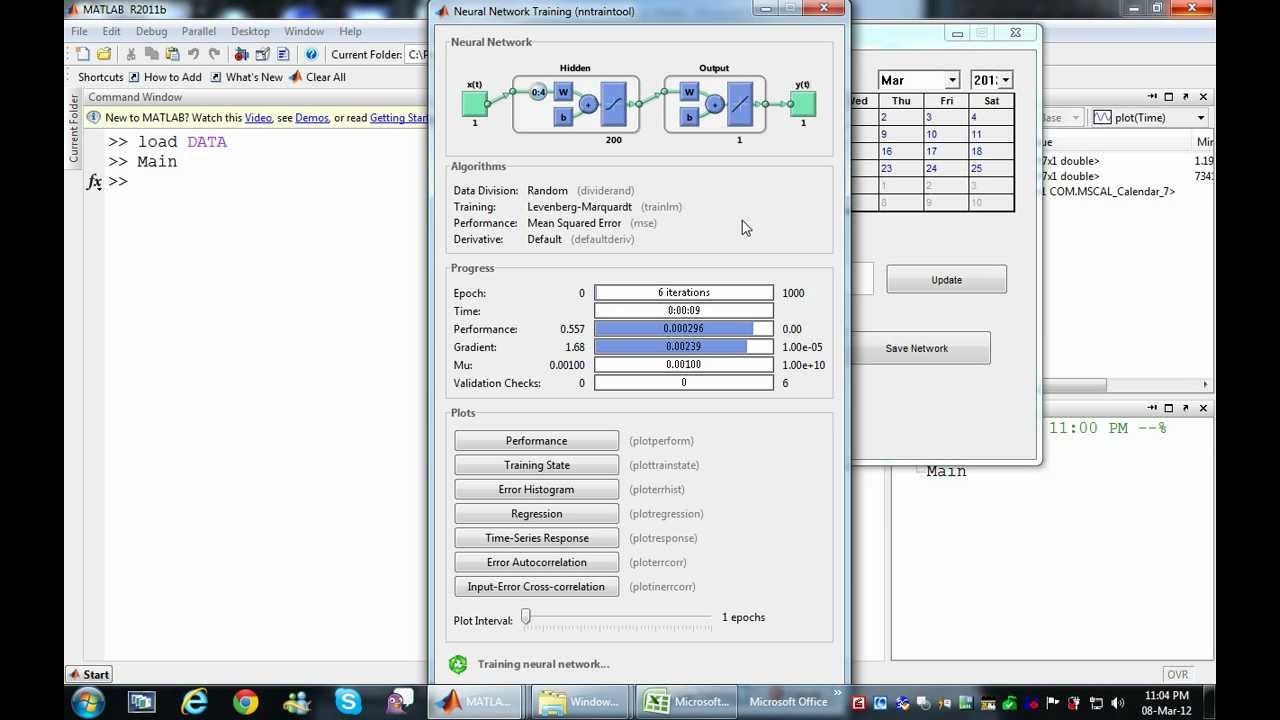
Task: Open the Desktop menu in MATLAB
Action: [250, 31]
